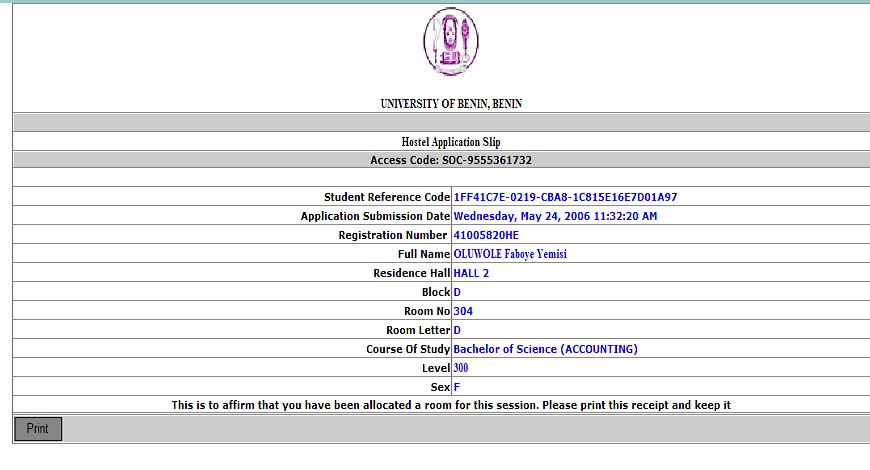Select the 'Room Letter' label

[418, 330]
